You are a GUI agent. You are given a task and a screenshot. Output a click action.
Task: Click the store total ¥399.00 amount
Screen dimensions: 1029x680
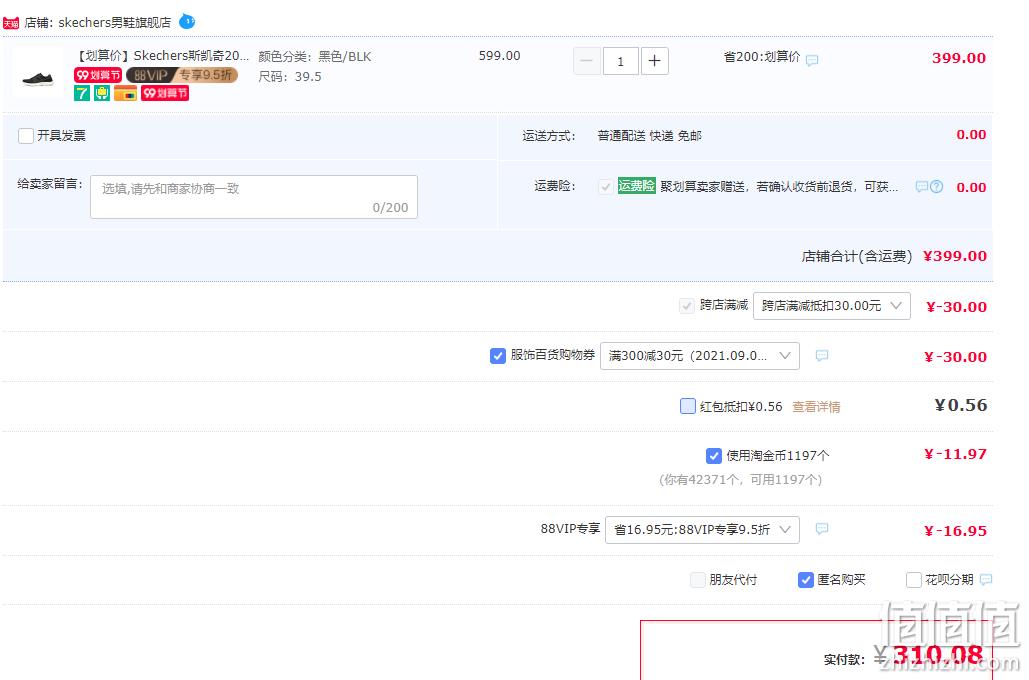(x=955, y=256)
